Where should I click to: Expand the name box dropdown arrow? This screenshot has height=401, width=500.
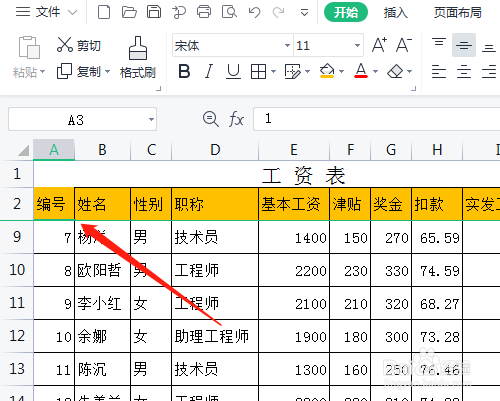pyautogui.click(x=151, y=119)
